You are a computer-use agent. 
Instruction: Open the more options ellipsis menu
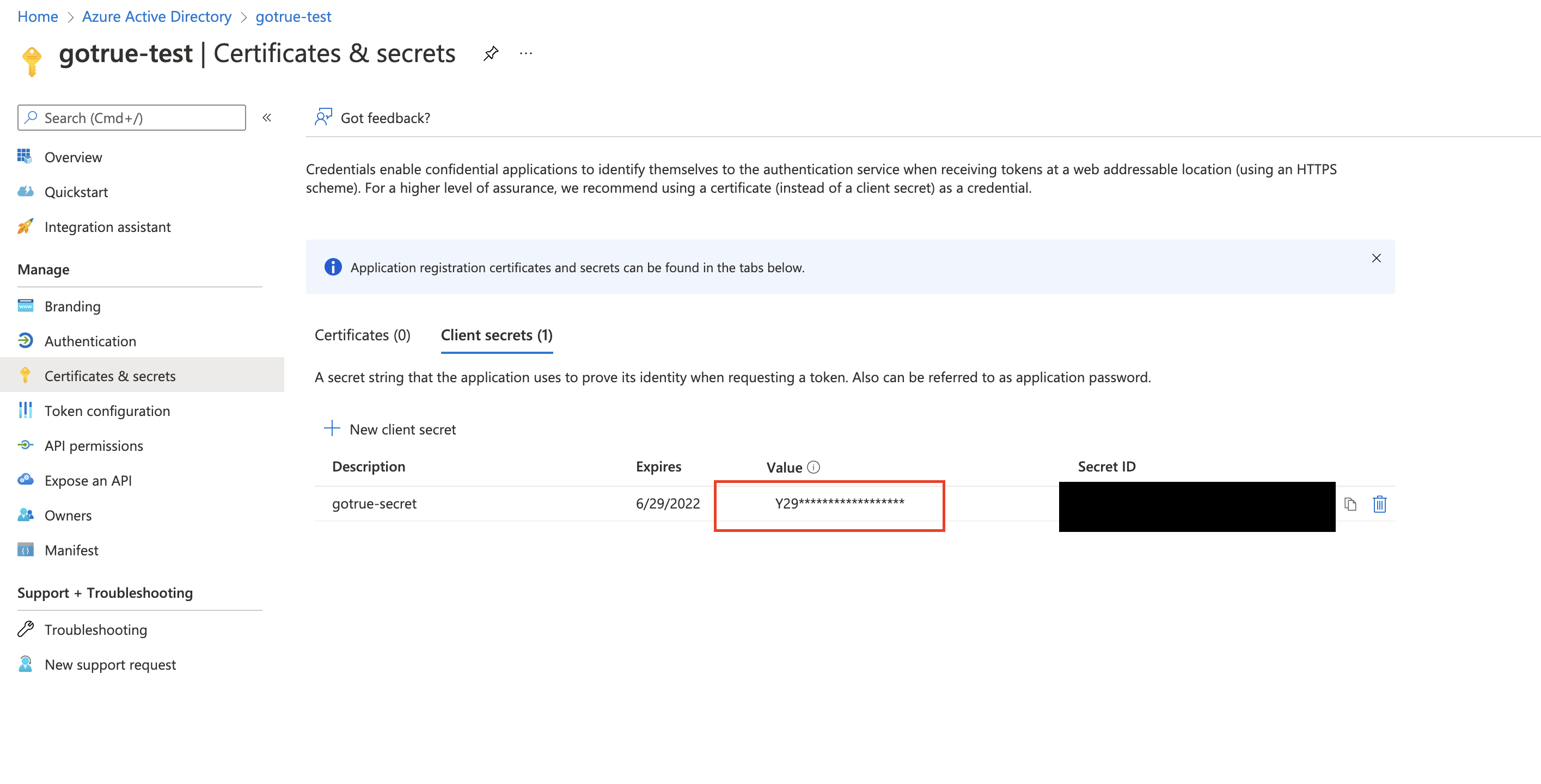[525, 54]
